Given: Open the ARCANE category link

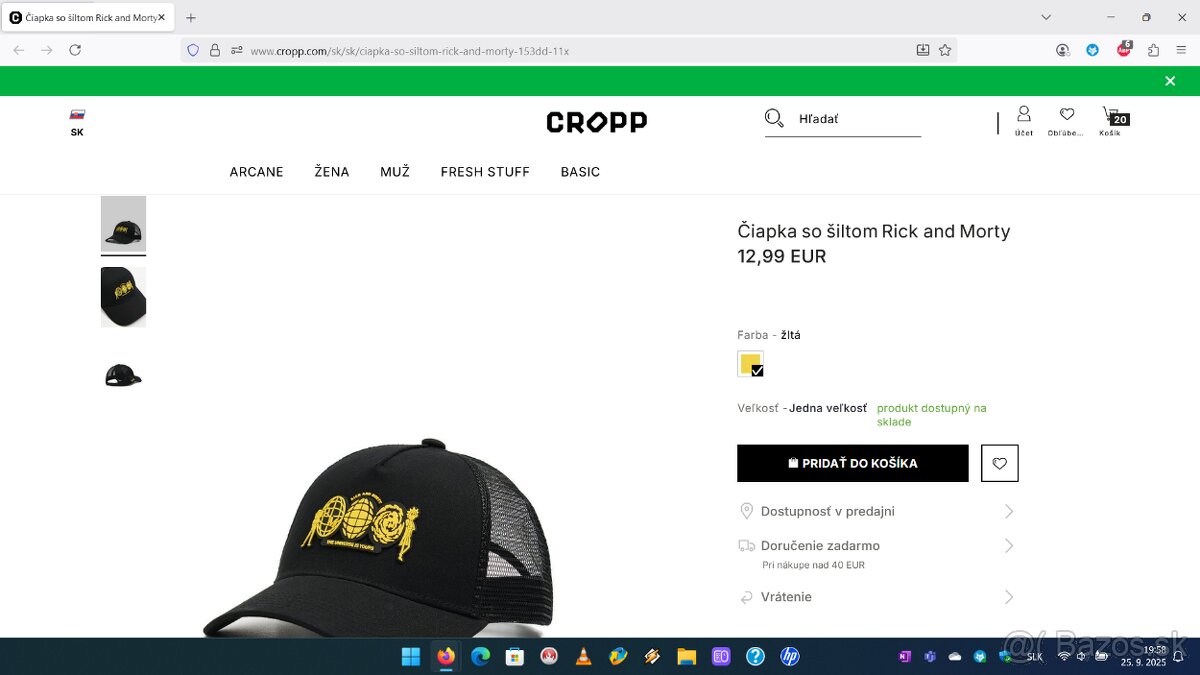Looking at the screenshot, I should click(x=257, y=172).
